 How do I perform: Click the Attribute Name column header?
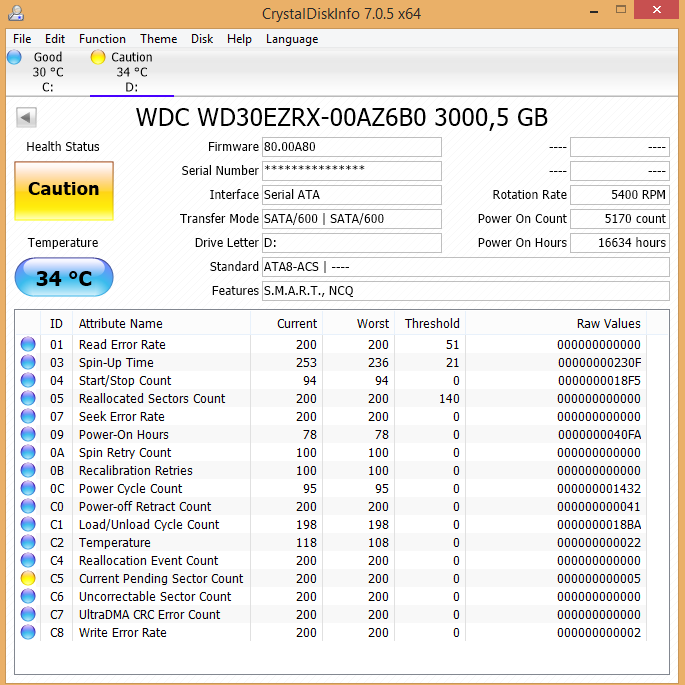point(162,323)
